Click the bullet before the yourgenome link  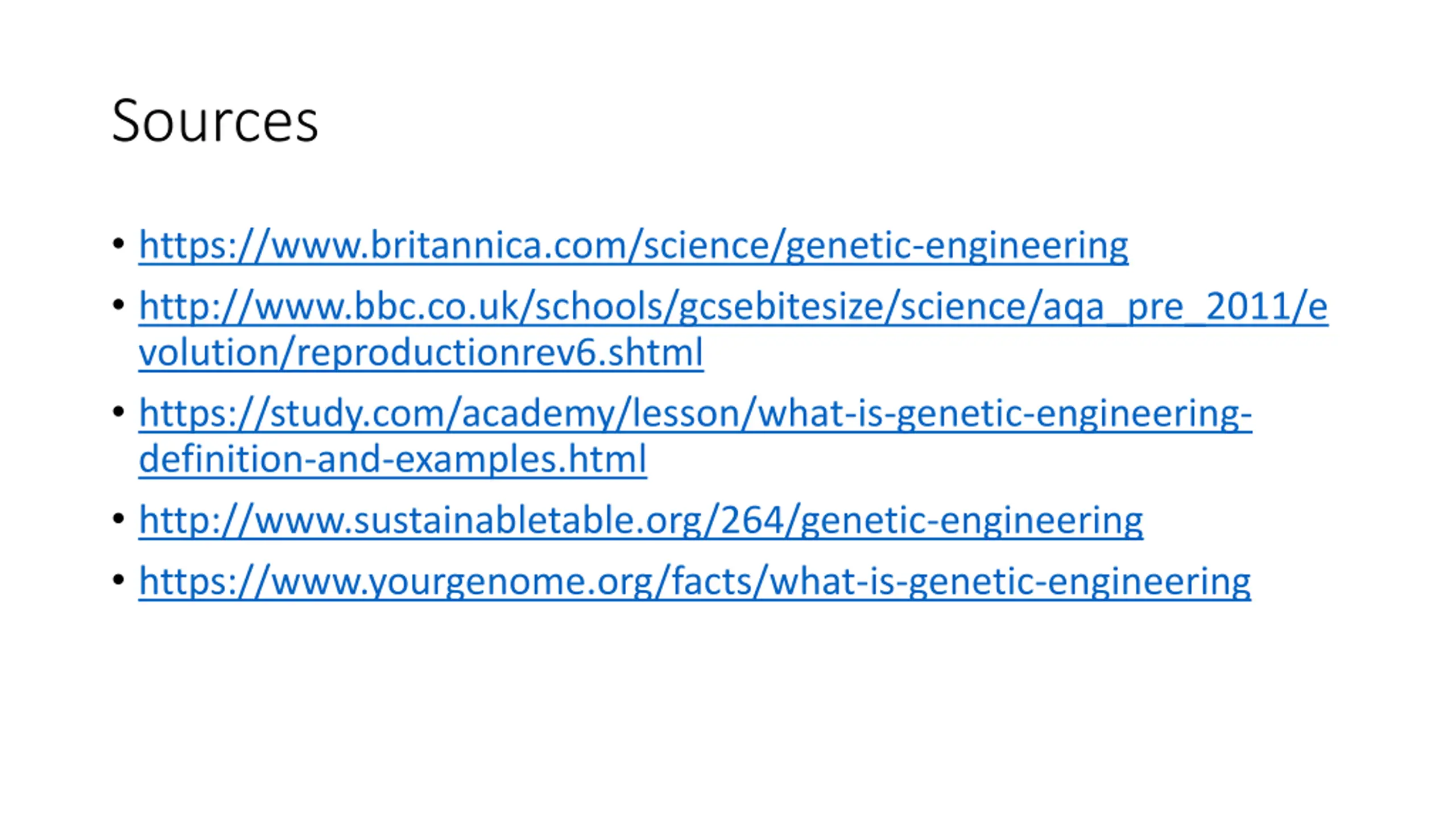click(x=118, y=580)
